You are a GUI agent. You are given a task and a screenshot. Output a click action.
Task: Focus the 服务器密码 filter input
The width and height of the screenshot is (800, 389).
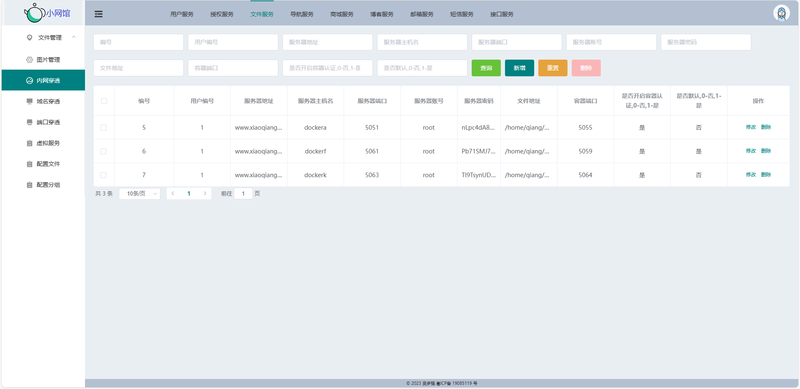click(706, 42)
